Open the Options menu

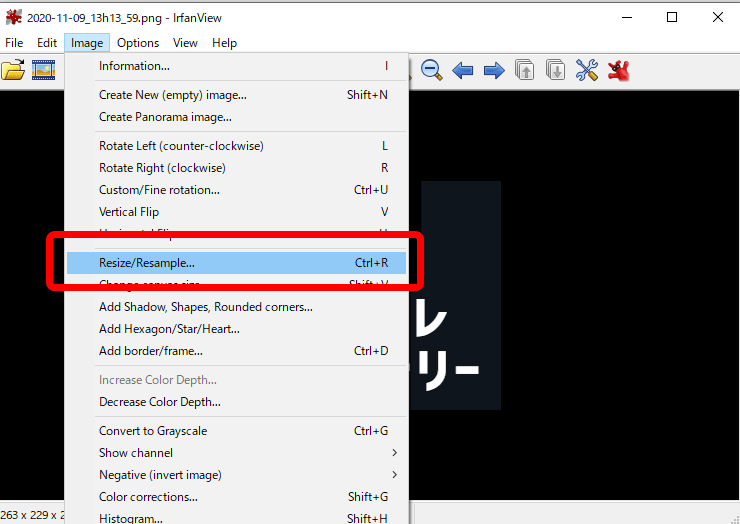[x=138, y=43]
